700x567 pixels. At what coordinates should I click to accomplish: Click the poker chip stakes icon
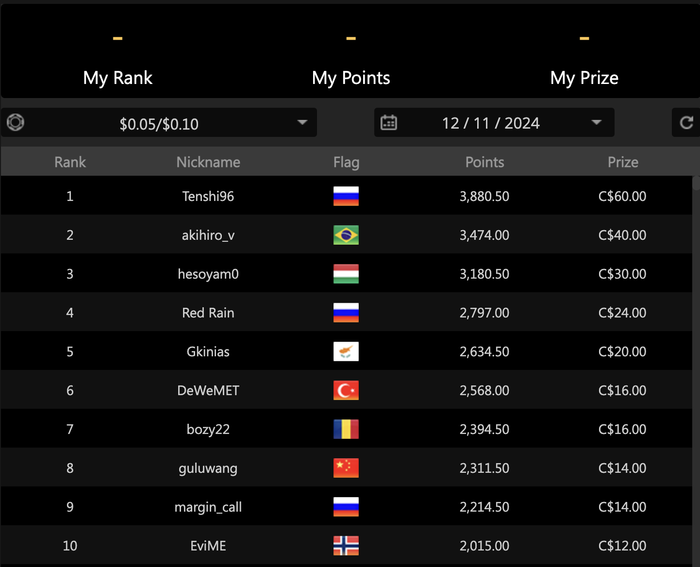[15, 122]
